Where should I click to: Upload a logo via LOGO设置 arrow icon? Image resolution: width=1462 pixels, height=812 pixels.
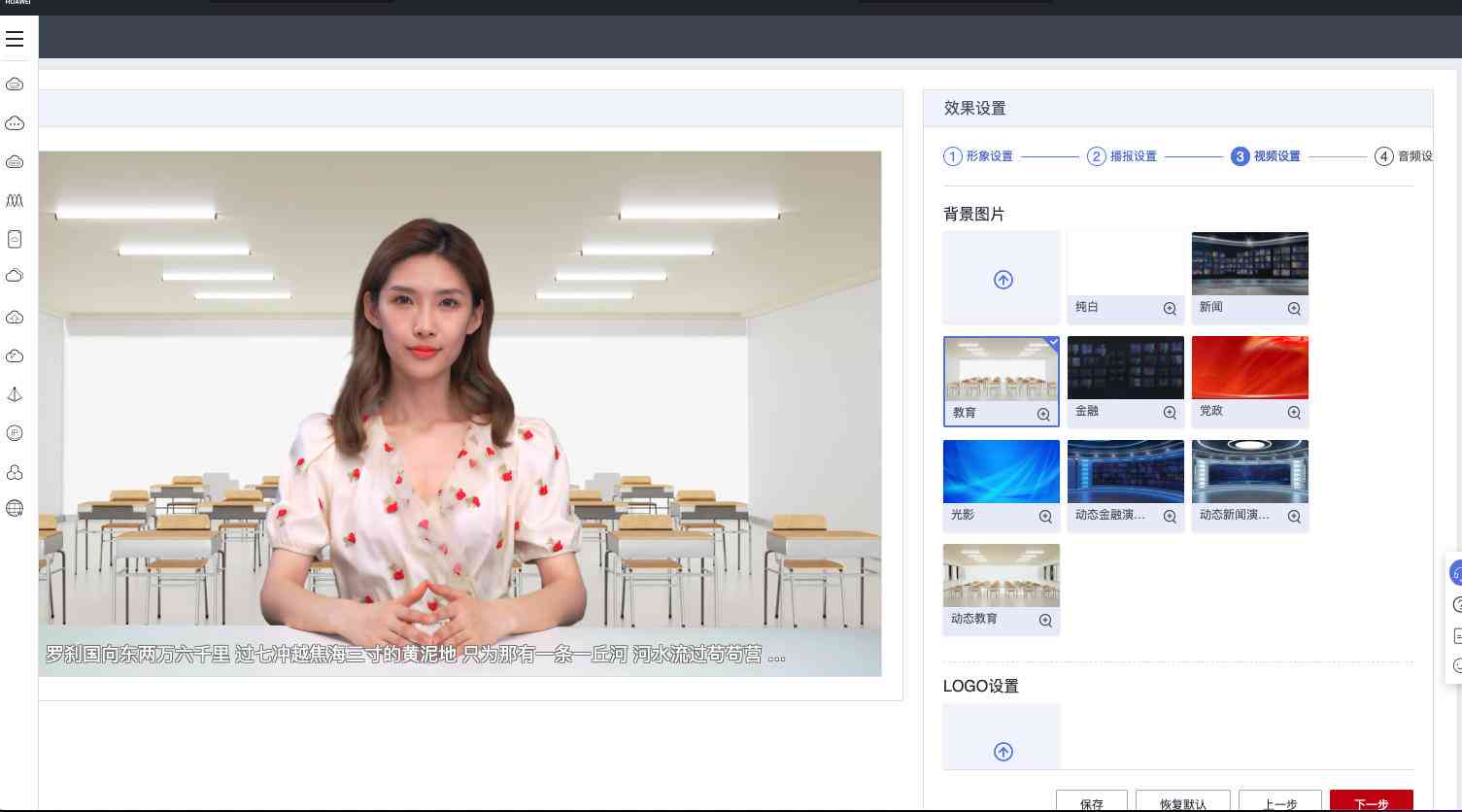point(1003,752)
